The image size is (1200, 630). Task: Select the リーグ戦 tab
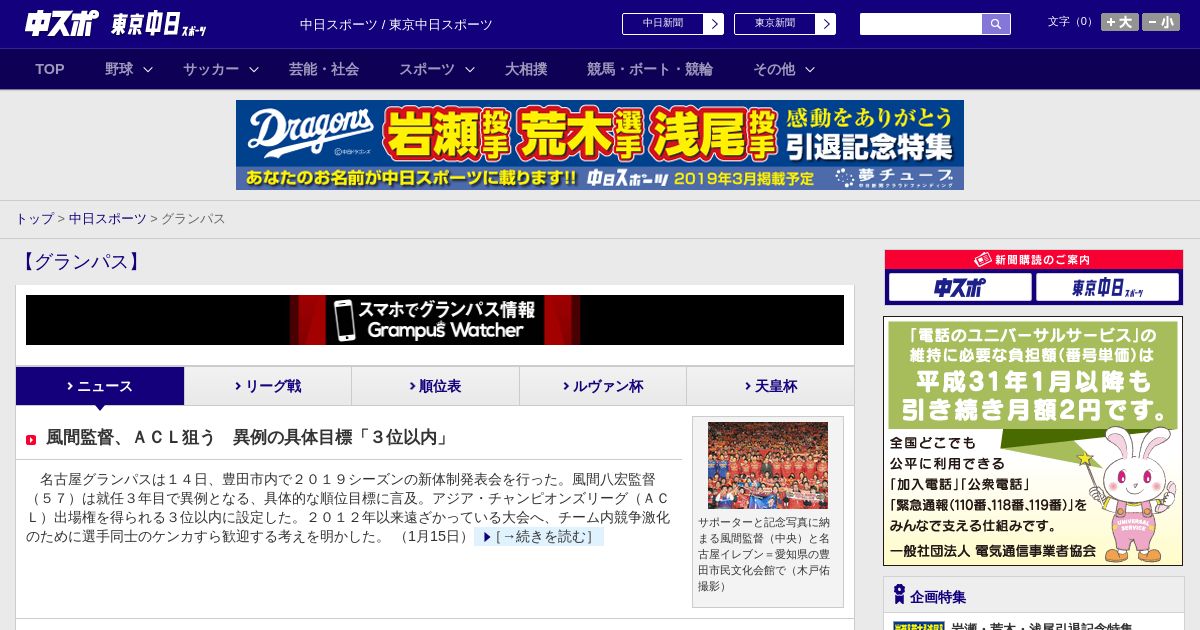[268, 386]
